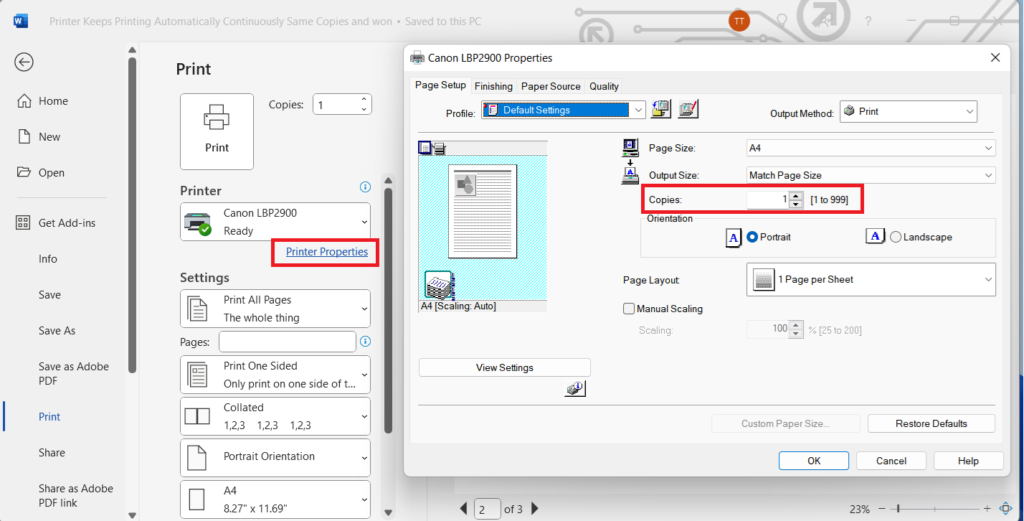Image resolution: width=1024 pixels, height=521 pixels.
Task: Switch to the Quality tab
Action: click(603, 86)
